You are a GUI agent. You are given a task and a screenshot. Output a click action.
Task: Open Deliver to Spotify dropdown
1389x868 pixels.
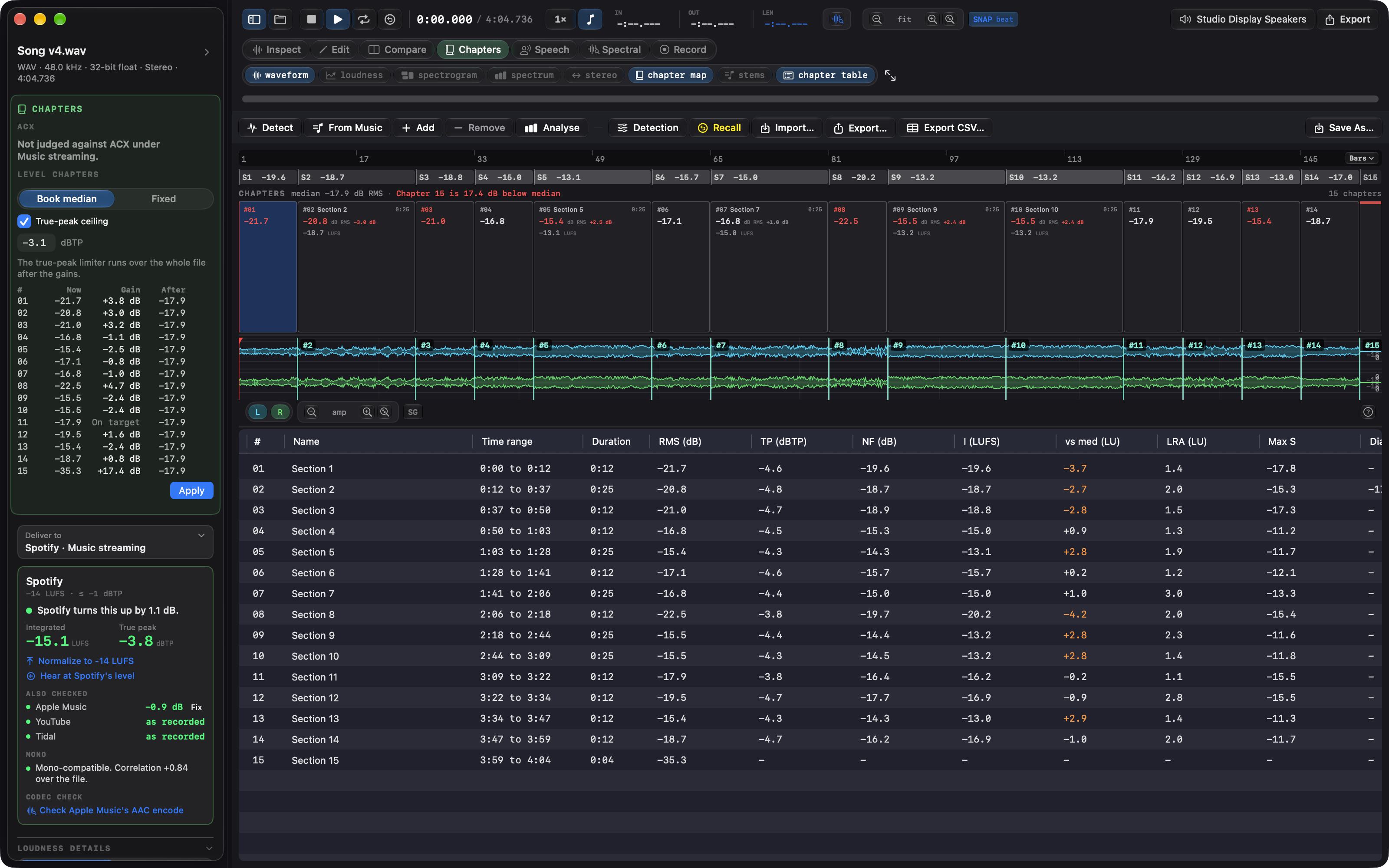[x=115, y=542]
